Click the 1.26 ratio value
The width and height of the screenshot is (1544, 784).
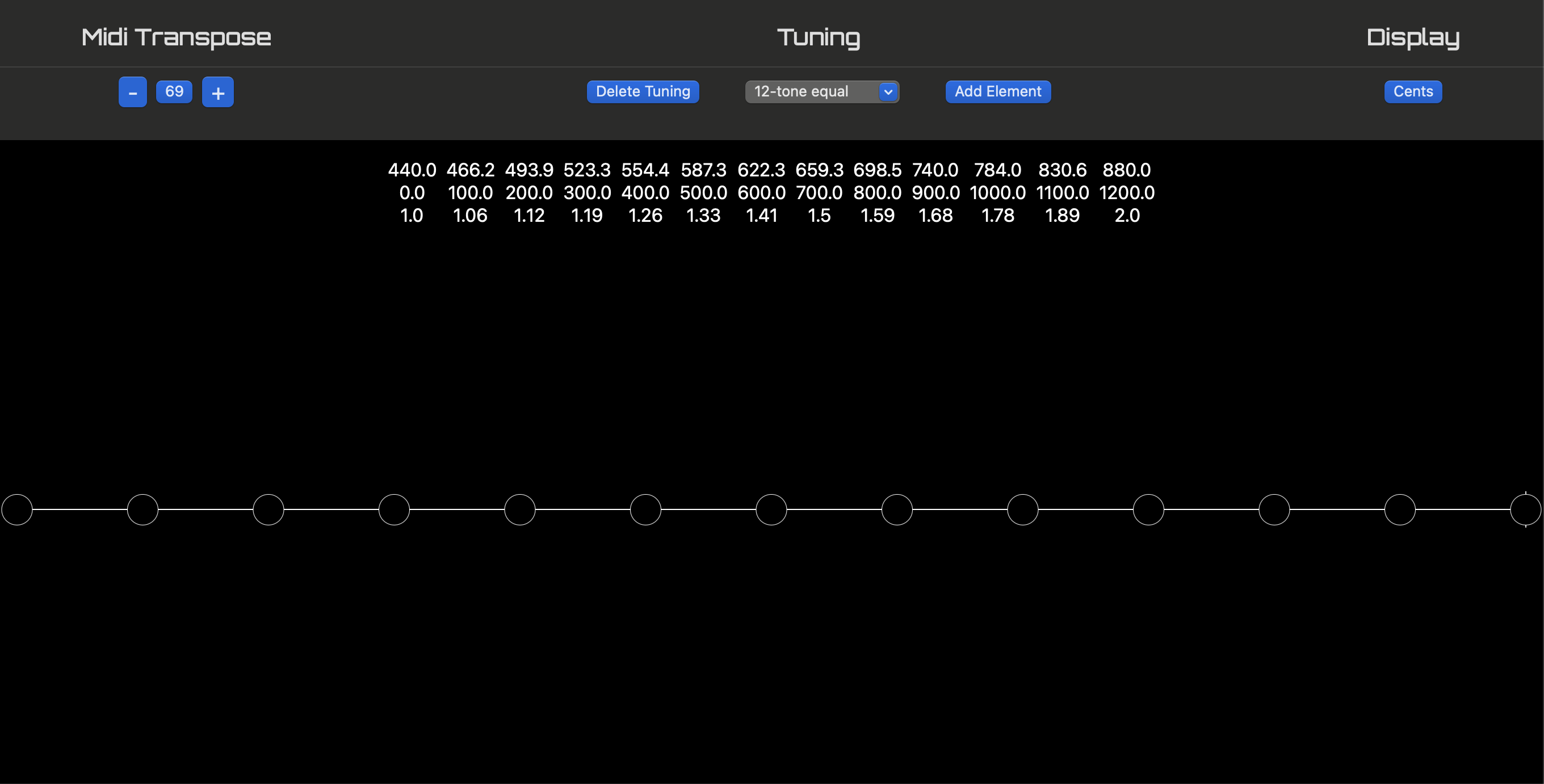(x=645, y=216)
